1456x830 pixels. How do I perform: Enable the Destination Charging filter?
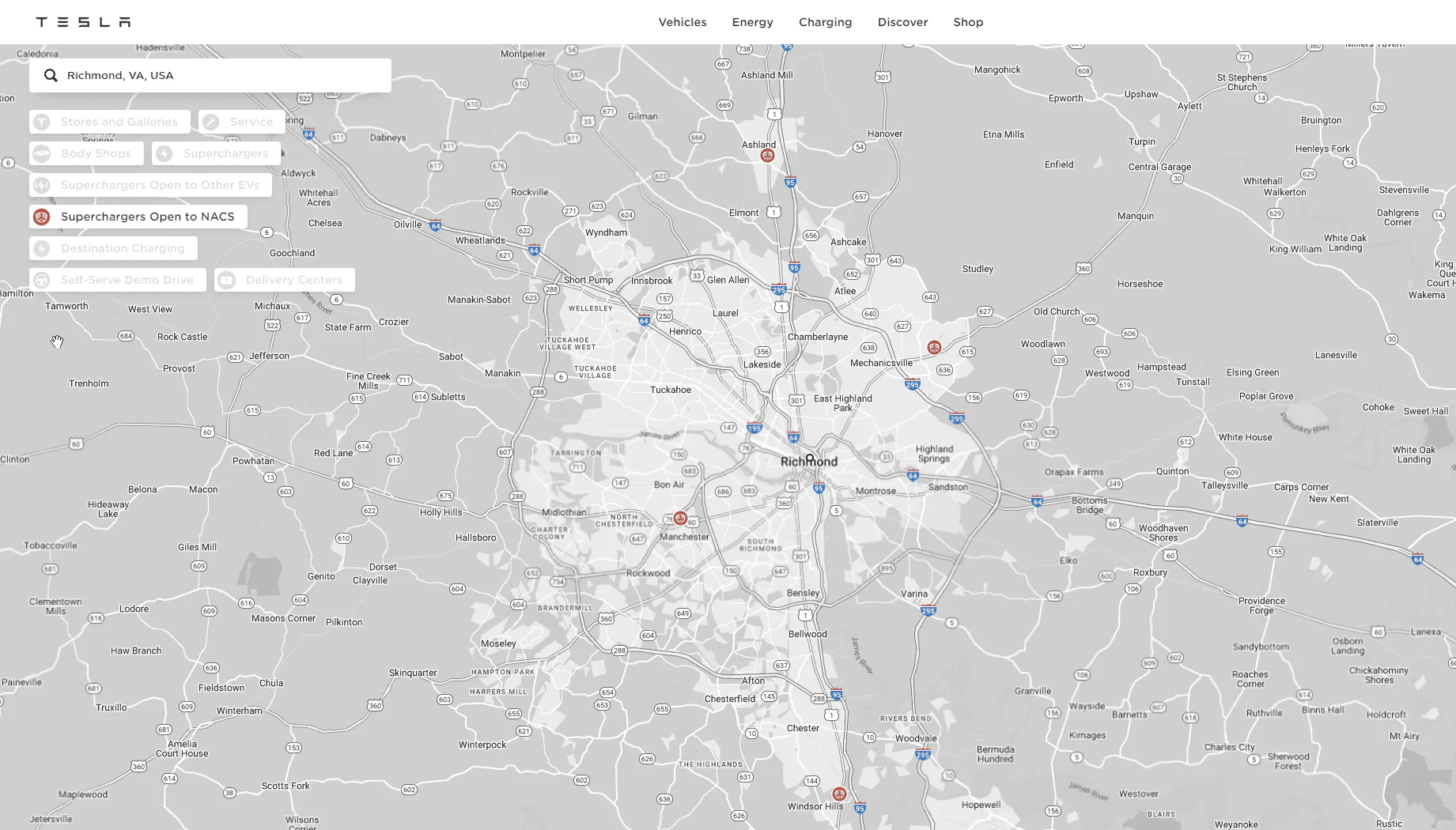click(114, 248)
